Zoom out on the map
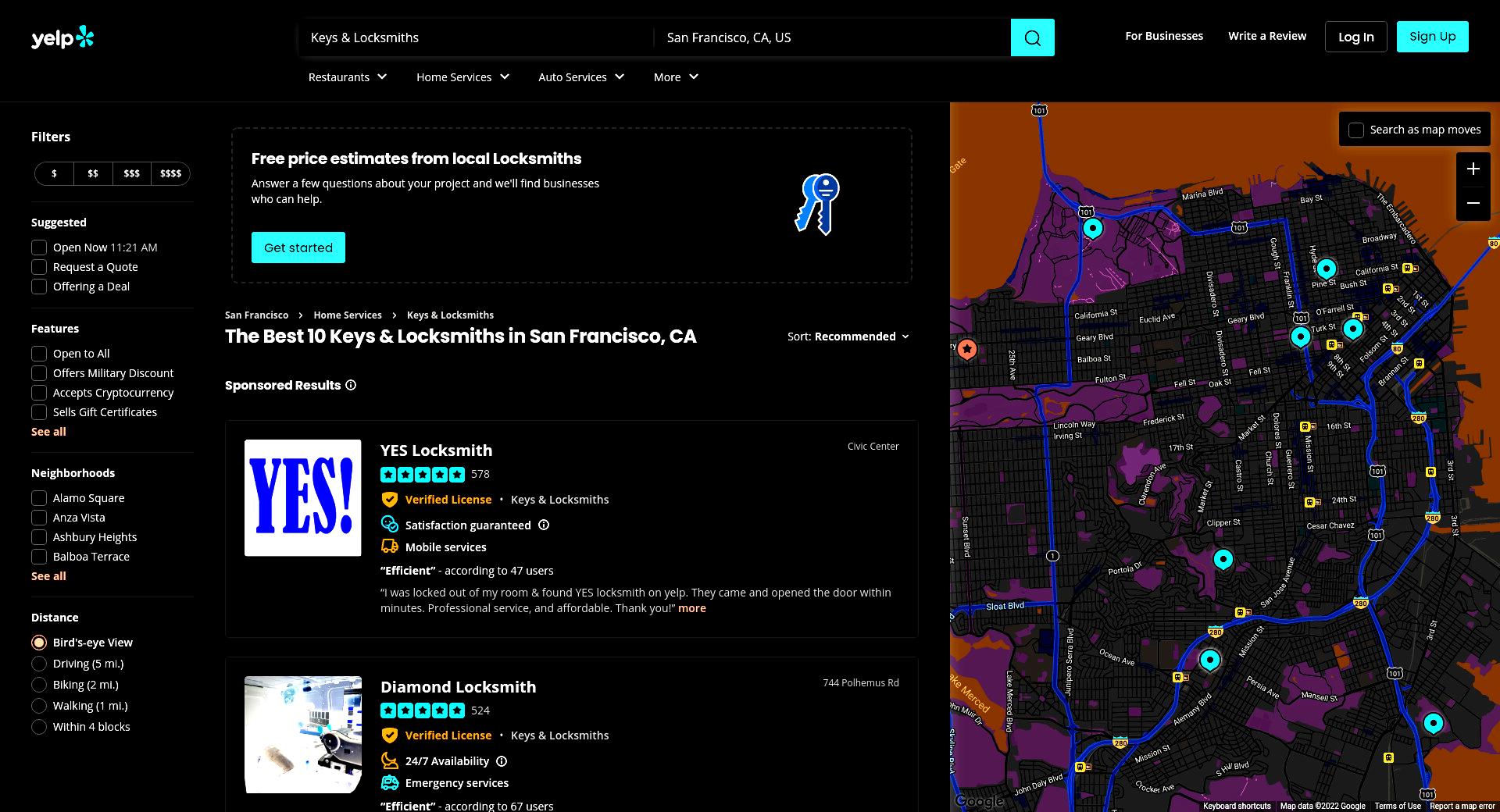1500x812 pixels. pyautogui.click(x=1473, y=203)
